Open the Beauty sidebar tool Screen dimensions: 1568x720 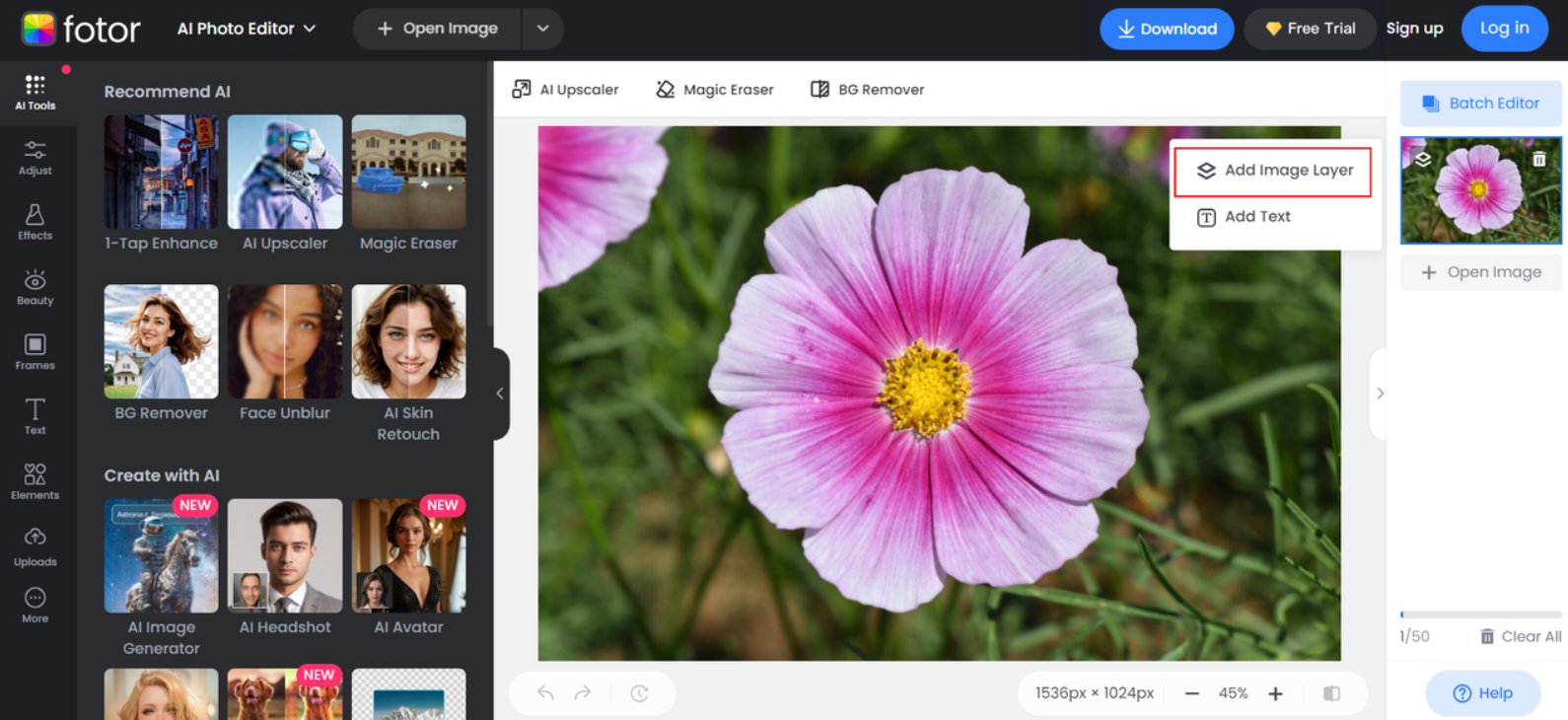coord(36,287)
